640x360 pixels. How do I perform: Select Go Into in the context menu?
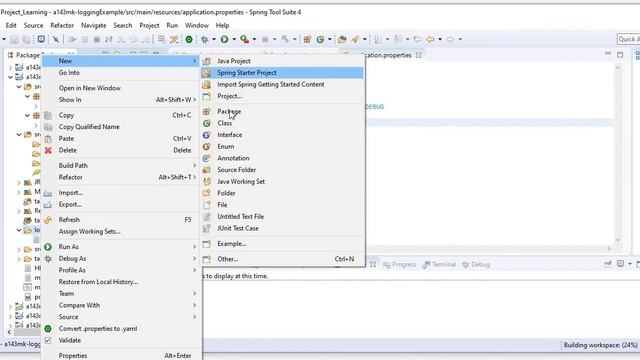pos(122,73)
